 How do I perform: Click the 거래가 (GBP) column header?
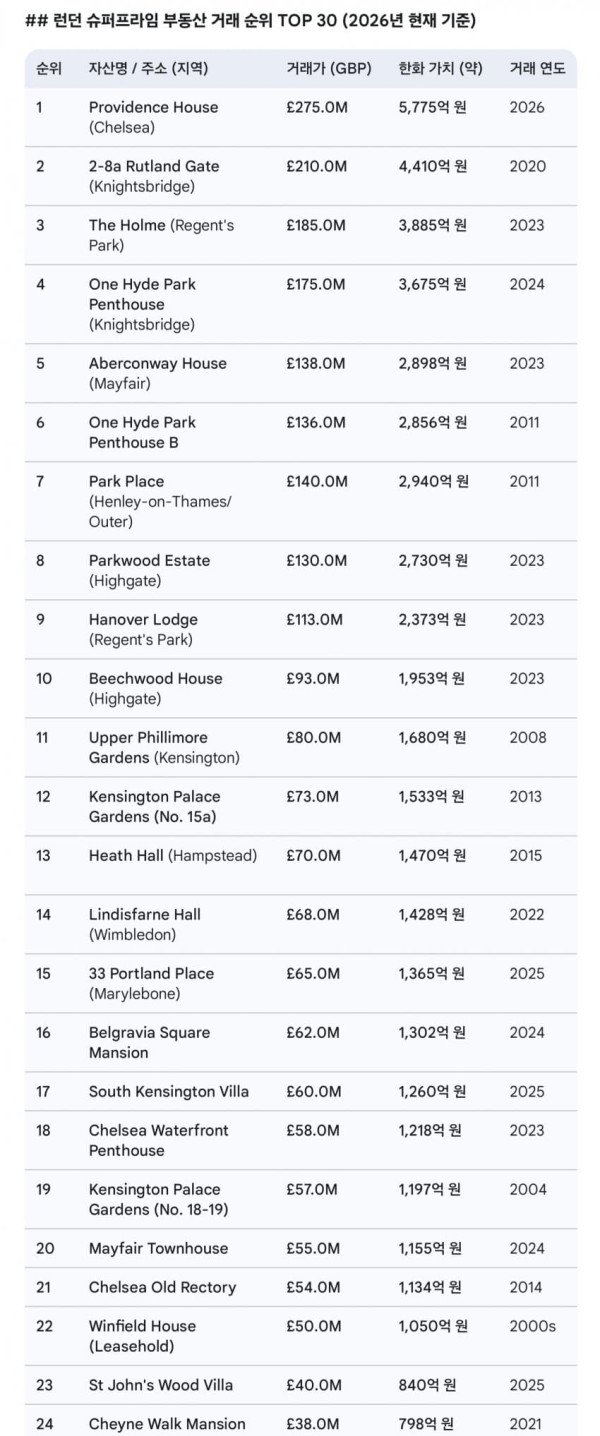pyautogui.click(x=328, y=68)
